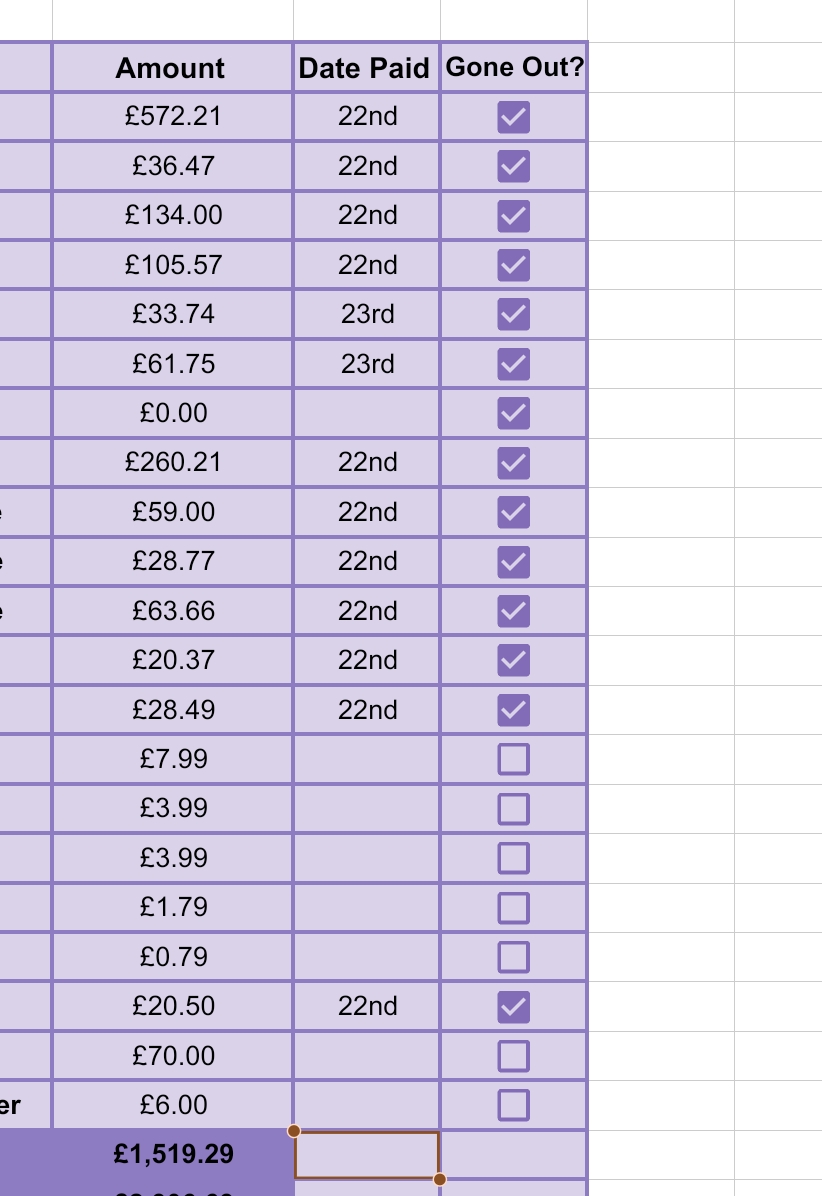Tick the Gone Out checkbox for £70.00
The height and width of the screenshot is (1196, 822).
pos(513,1056)
